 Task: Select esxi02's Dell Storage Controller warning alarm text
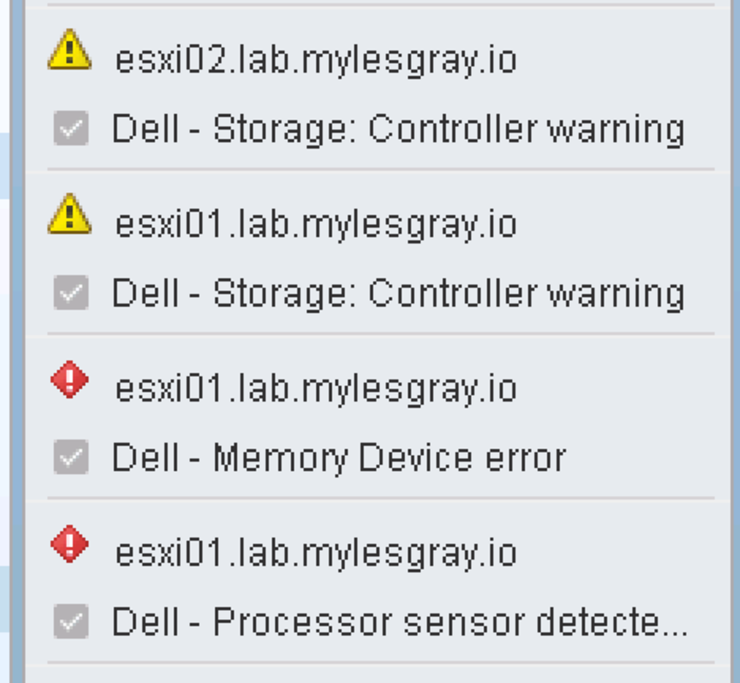398,130
